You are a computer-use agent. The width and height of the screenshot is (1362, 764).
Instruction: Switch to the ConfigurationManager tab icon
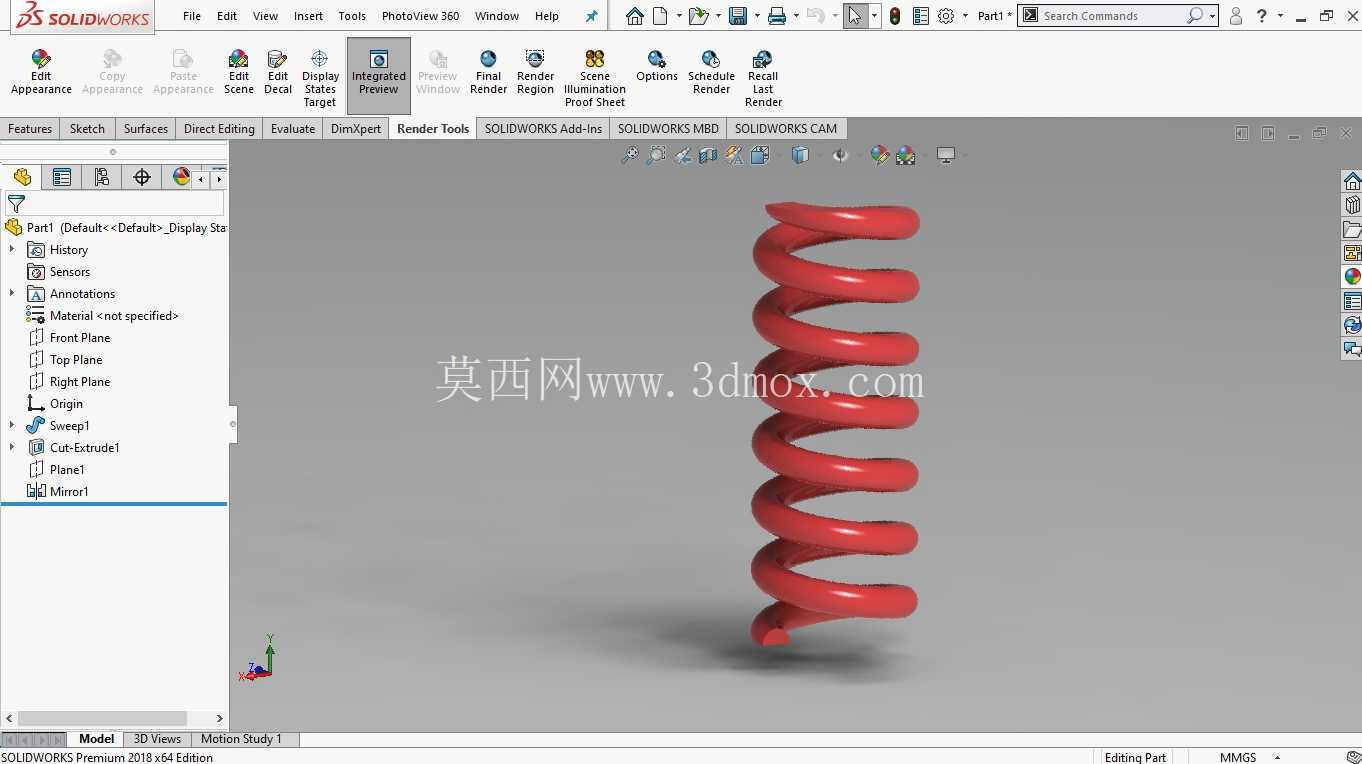pos(101,177)
